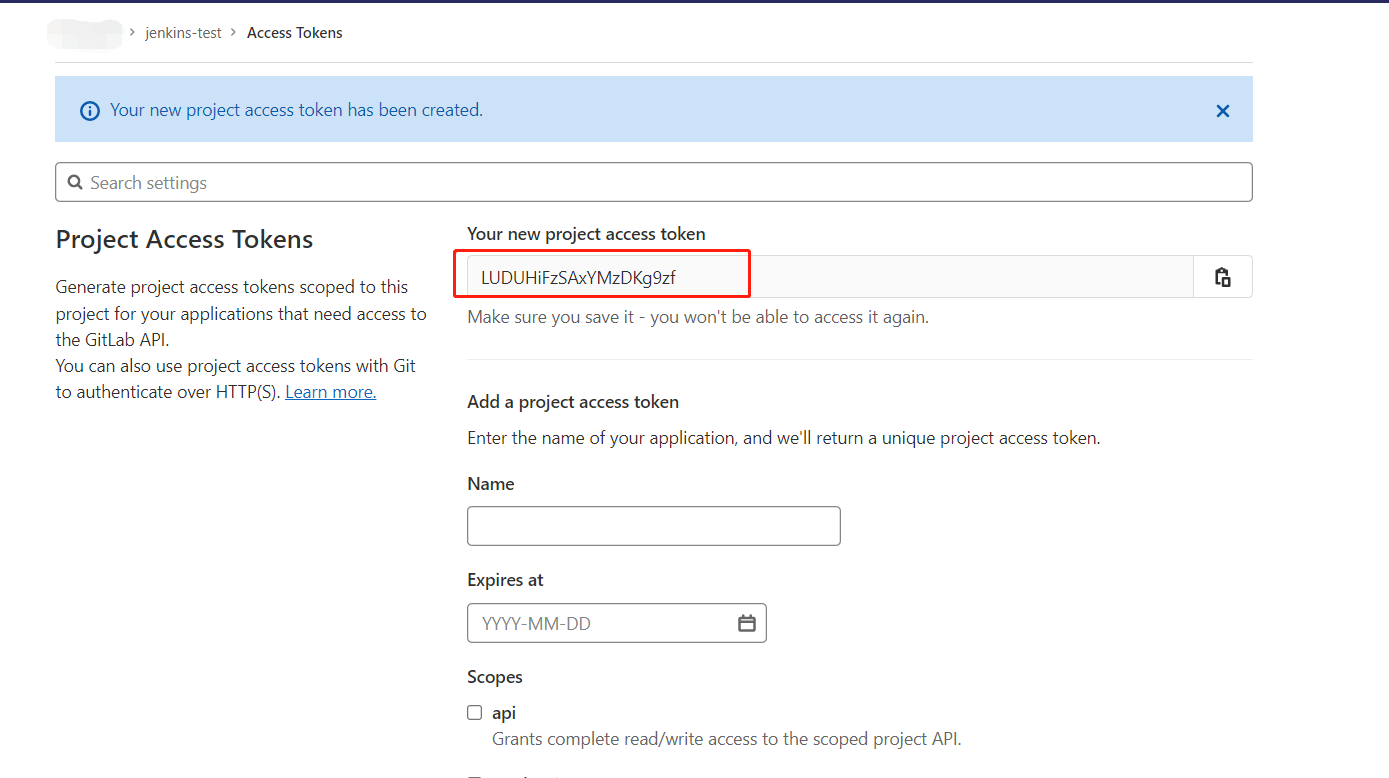Click the Name input field
The height and width of the screenshot is (778, 1389).
pyautogui.click(x=653, y=526)
